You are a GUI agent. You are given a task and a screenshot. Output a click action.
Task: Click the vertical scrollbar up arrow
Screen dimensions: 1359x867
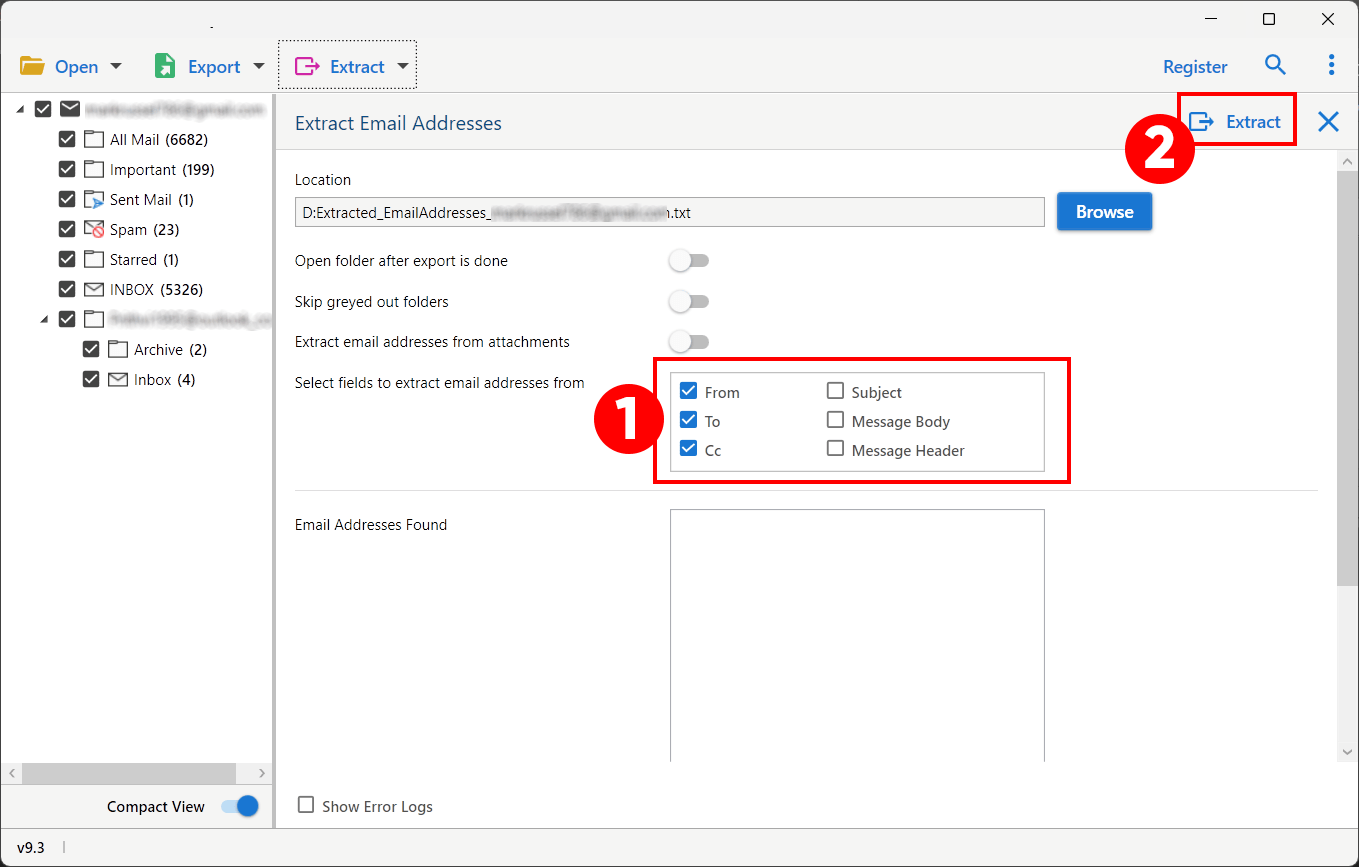[x=1347, y=162]
